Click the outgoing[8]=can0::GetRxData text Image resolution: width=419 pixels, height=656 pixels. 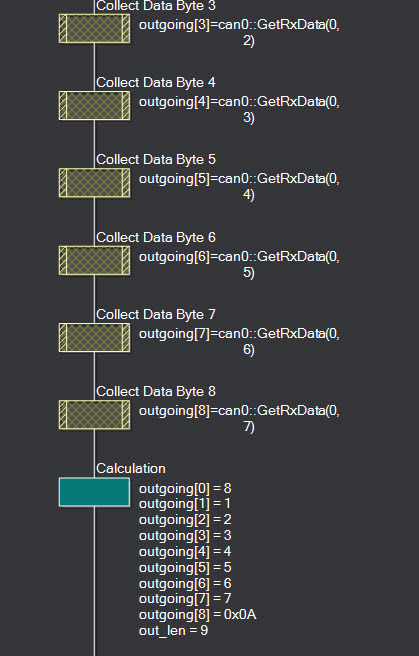[239, 418]
